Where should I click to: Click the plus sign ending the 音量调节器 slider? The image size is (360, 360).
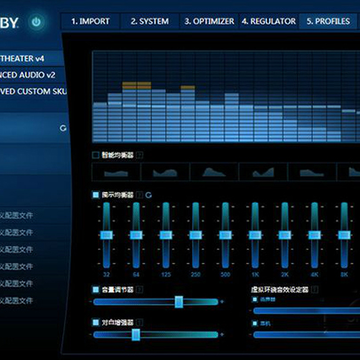point(222,302)
